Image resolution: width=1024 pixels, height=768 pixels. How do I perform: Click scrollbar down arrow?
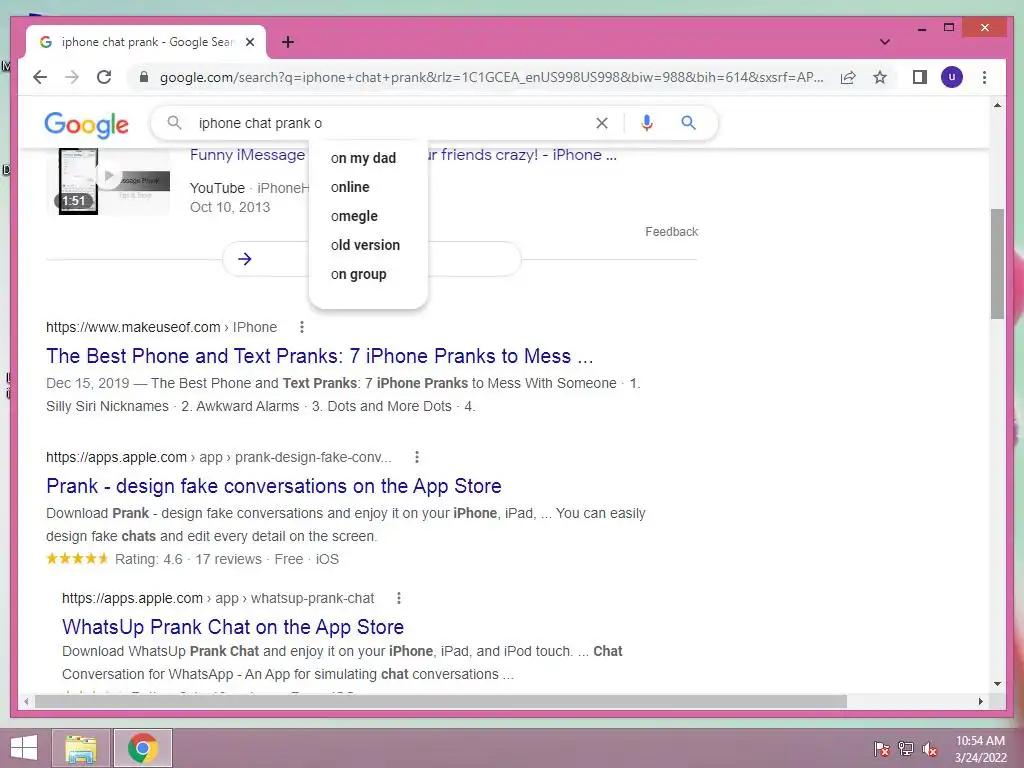[997, 684]
